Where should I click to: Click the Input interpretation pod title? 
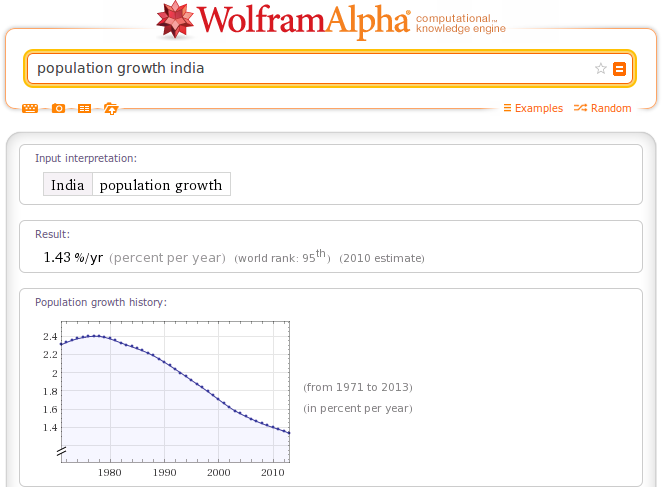(86, 158)
